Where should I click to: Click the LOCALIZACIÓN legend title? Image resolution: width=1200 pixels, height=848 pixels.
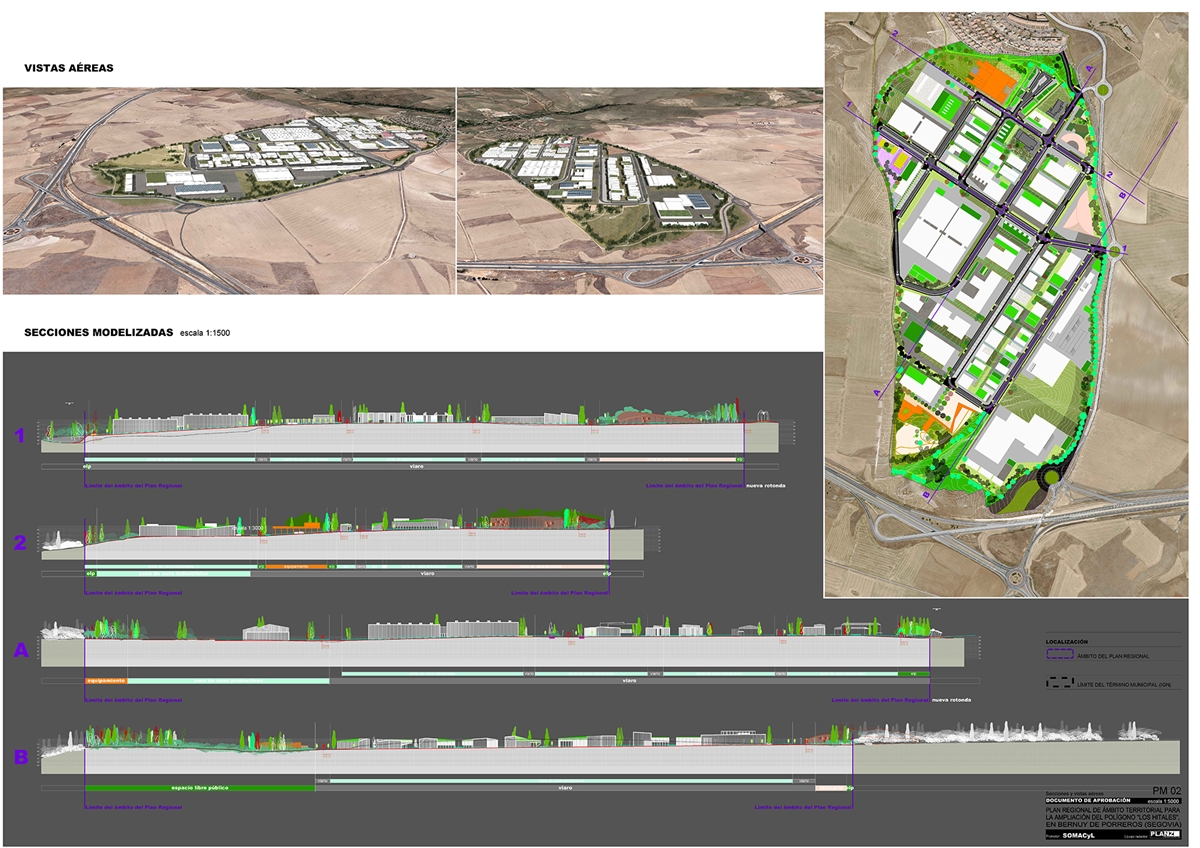(1066, 641)
